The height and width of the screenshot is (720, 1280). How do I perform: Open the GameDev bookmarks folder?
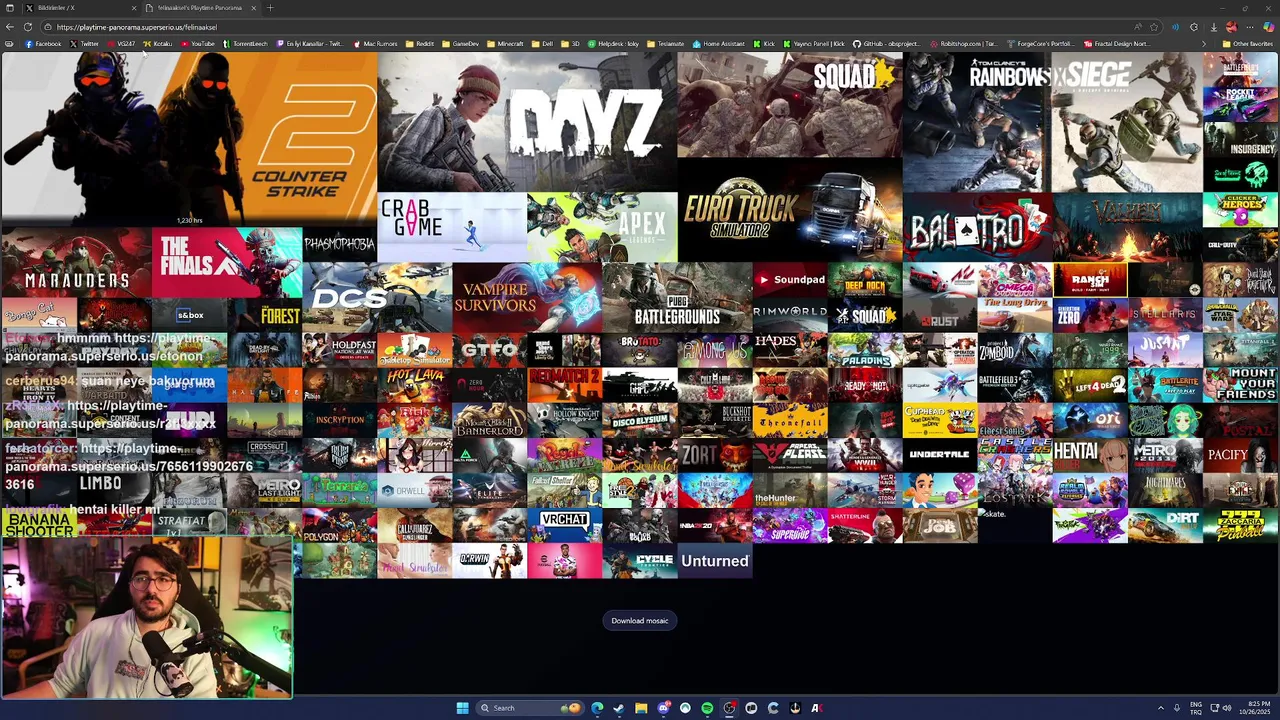click(460, 44)
